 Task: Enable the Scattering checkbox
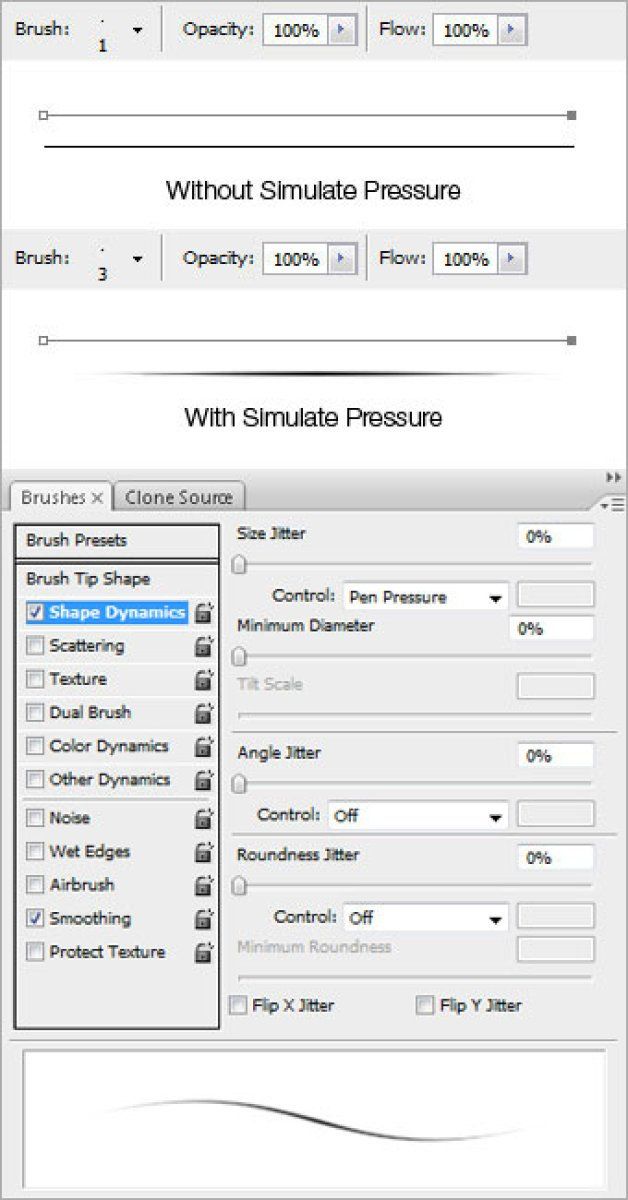[x=36, y=646]
